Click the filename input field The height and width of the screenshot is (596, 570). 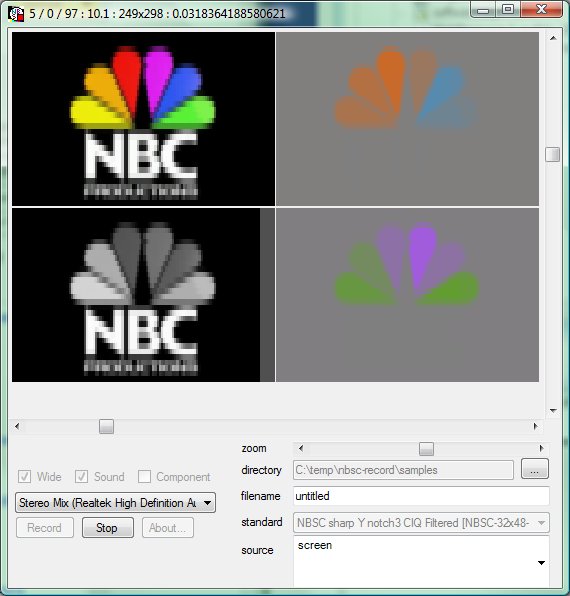click(421, 496)
